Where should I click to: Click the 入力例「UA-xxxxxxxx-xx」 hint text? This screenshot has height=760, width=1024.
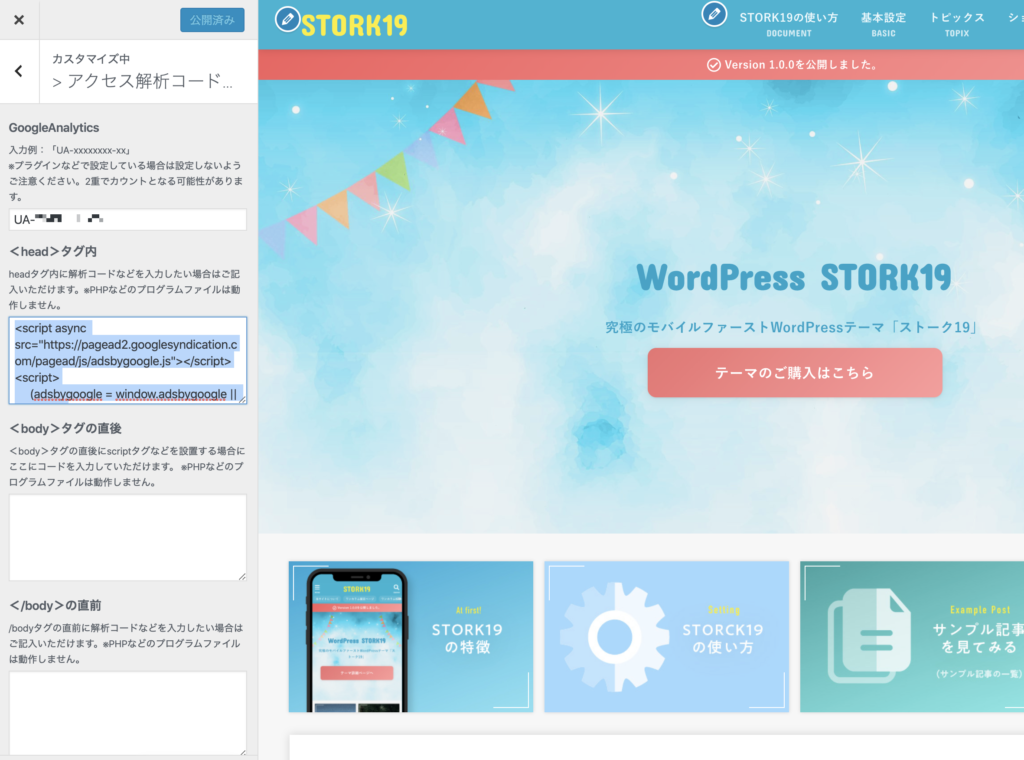pyautogui.click(x=70, y=150)
